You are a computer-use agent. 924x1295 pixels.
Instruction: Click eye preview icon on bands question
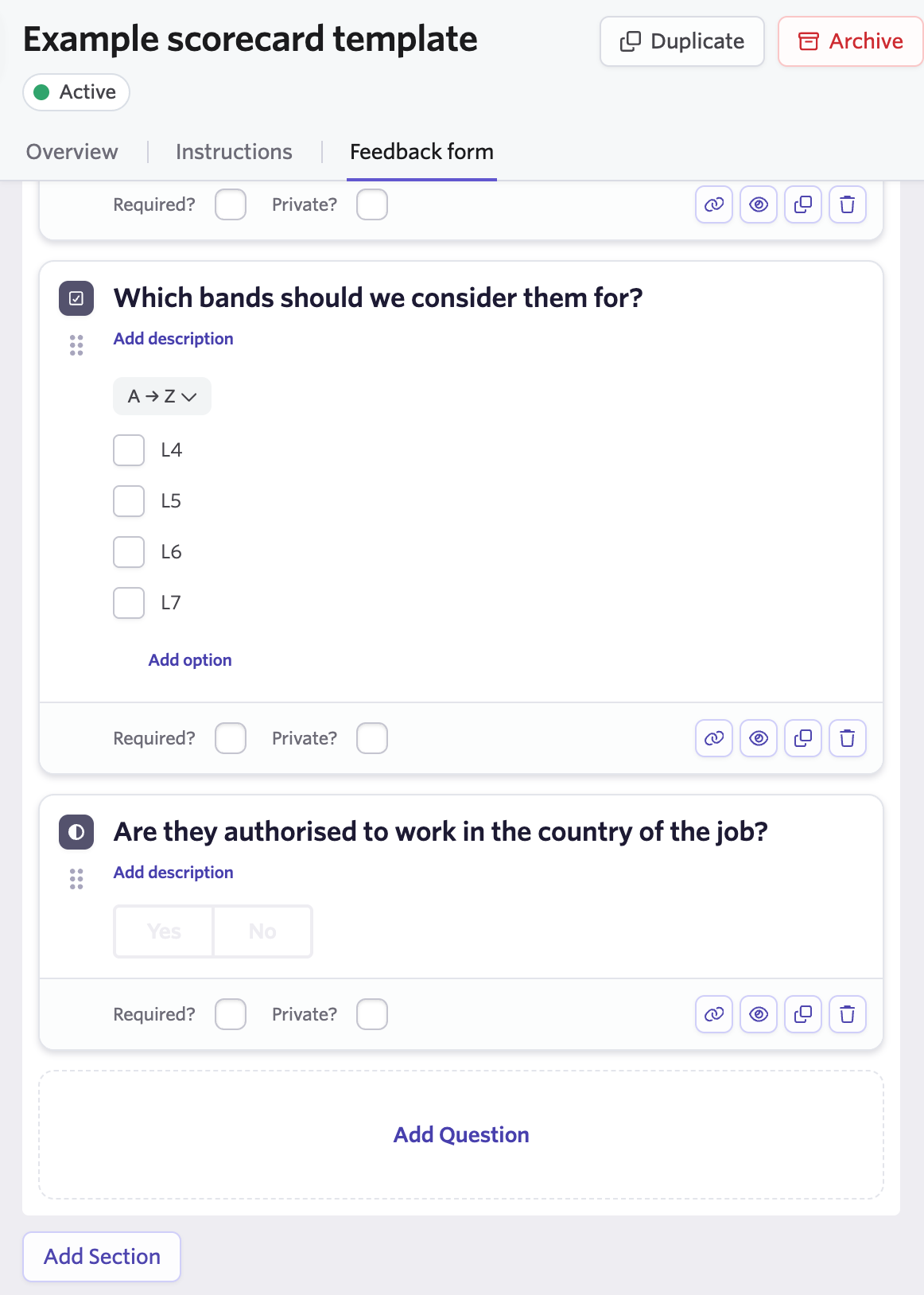pos(759,738)
